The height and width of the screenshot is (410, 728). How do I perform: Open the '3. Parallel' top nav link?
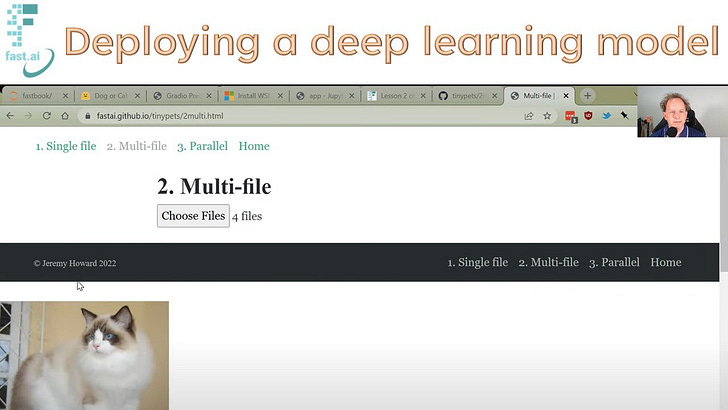click(x=202, y=146)
